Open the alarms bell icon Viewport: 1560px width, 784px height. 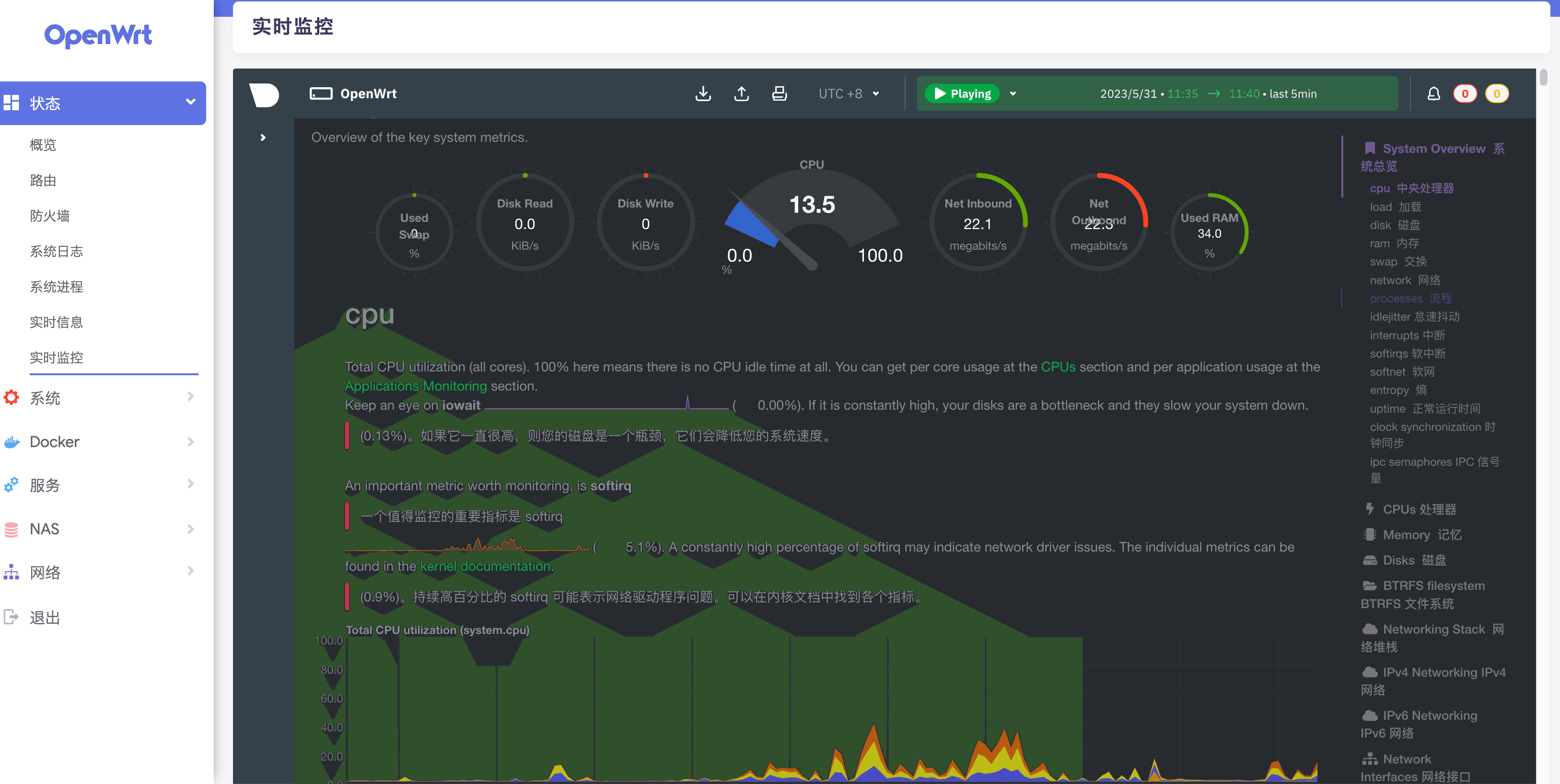(1433, 94)
